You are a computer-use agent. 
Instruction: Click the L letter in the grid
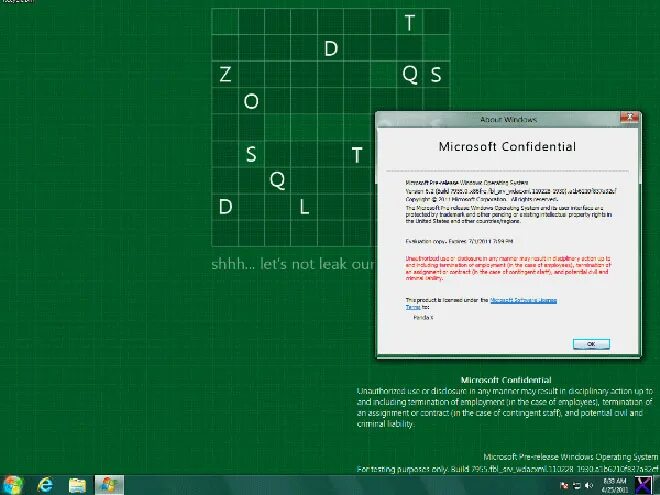click(304, 207)
